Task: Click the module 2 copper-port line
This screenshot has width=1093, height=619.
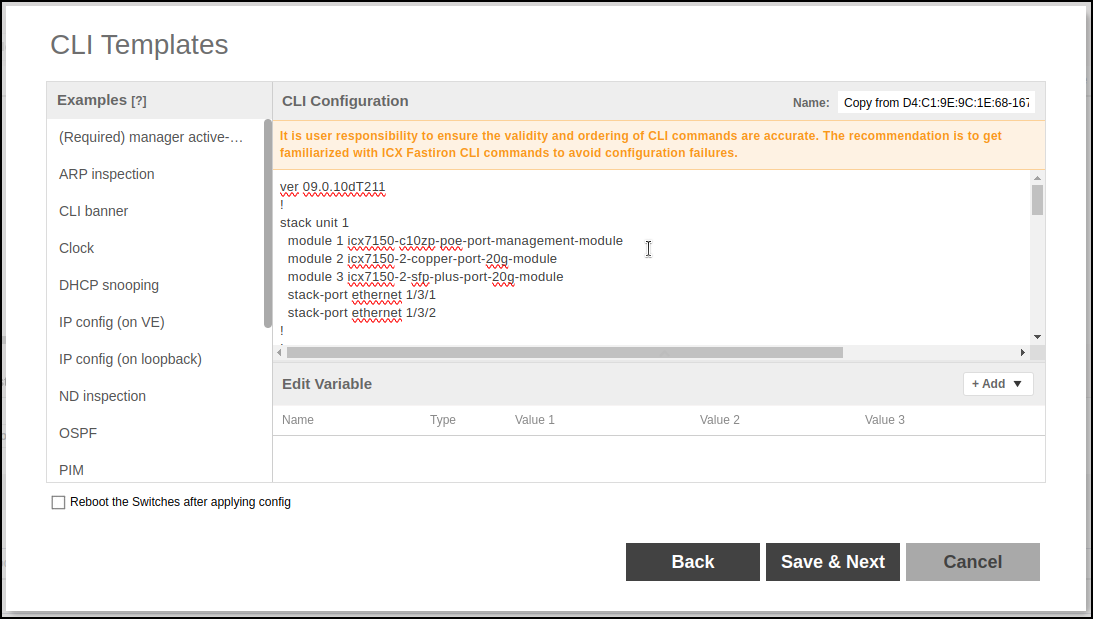Action: pyautogui.click(x=422, y=259)
